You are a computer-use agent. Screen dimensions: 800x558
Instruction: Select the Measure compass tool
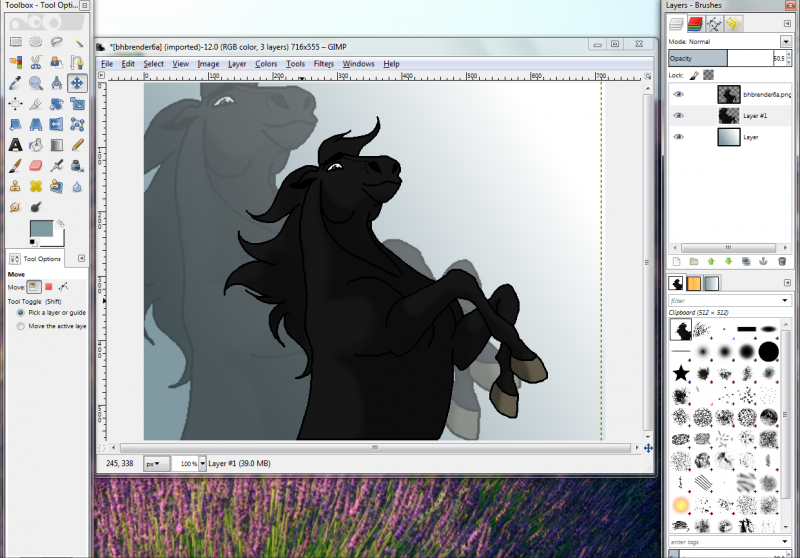[x=57, y=83]
